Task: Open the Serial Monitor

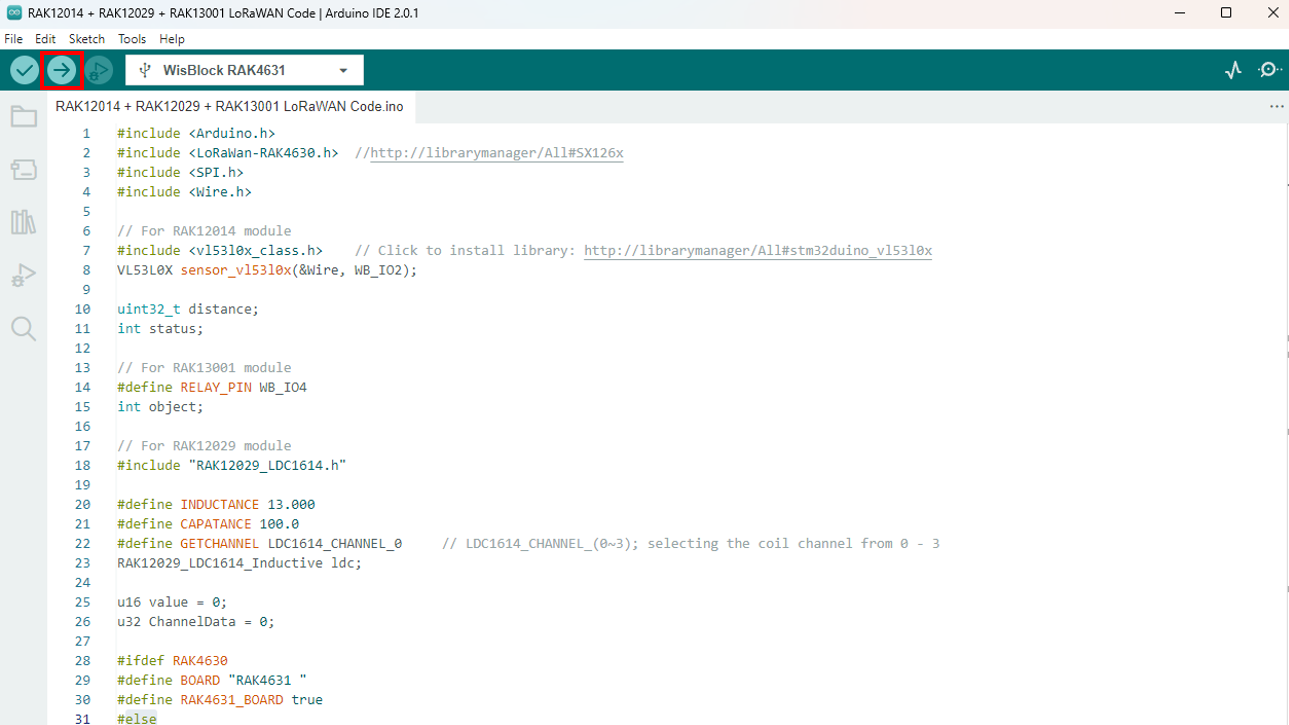Action: [1270, 70]
